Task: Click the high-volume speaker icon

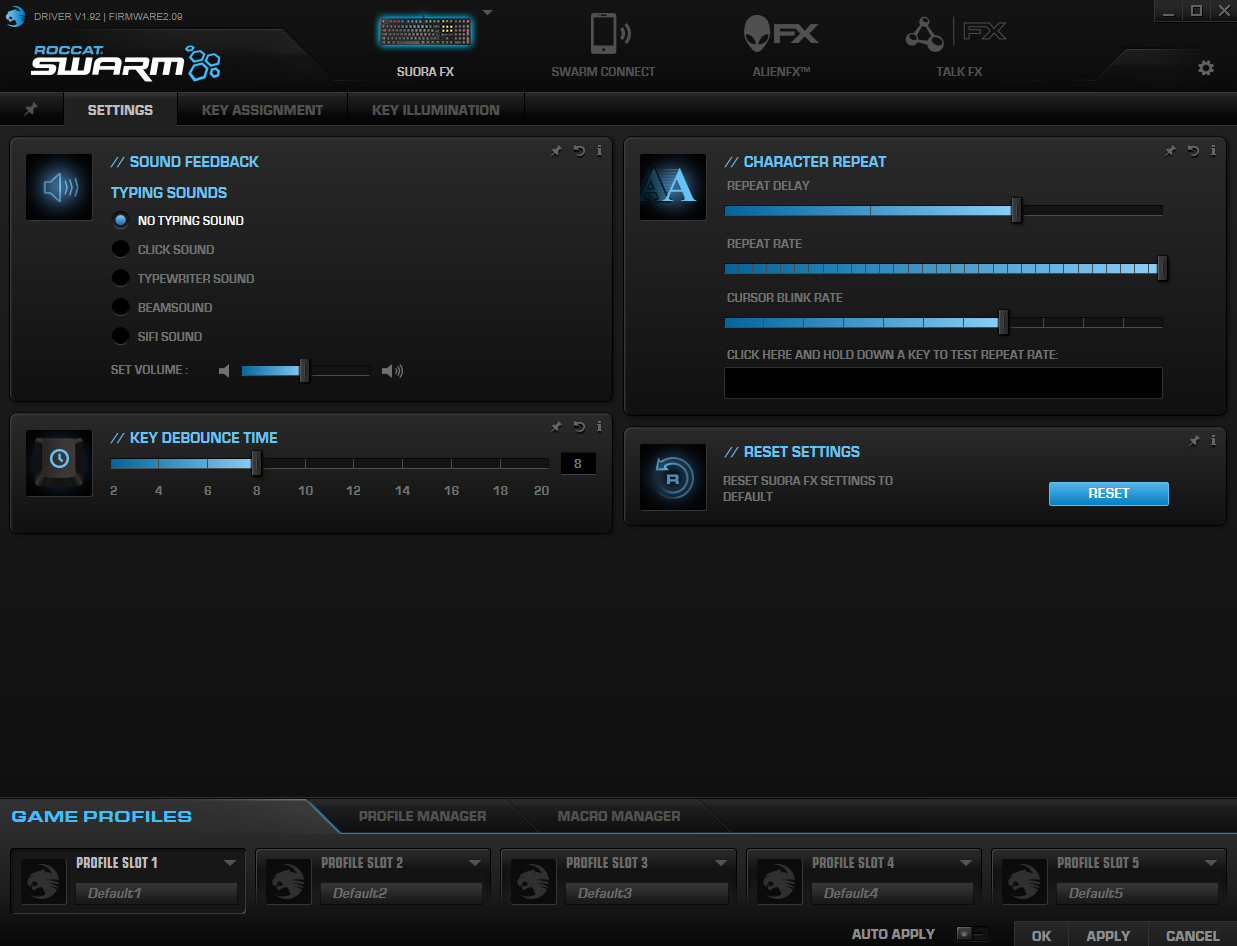Action: (393, 371)
